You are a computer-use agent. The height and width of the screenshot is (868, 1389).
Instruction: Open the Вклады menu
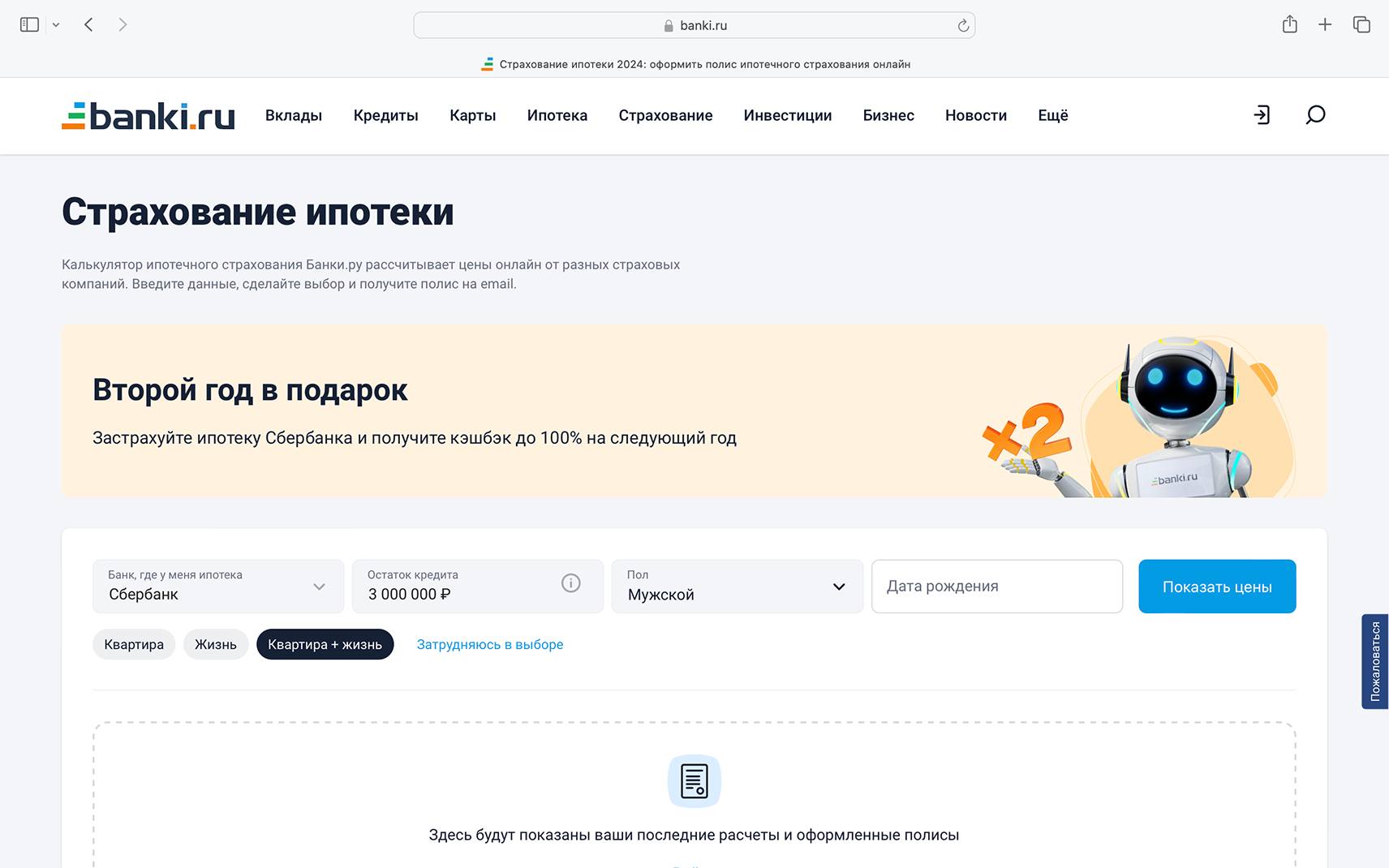(x=294, y=115)
